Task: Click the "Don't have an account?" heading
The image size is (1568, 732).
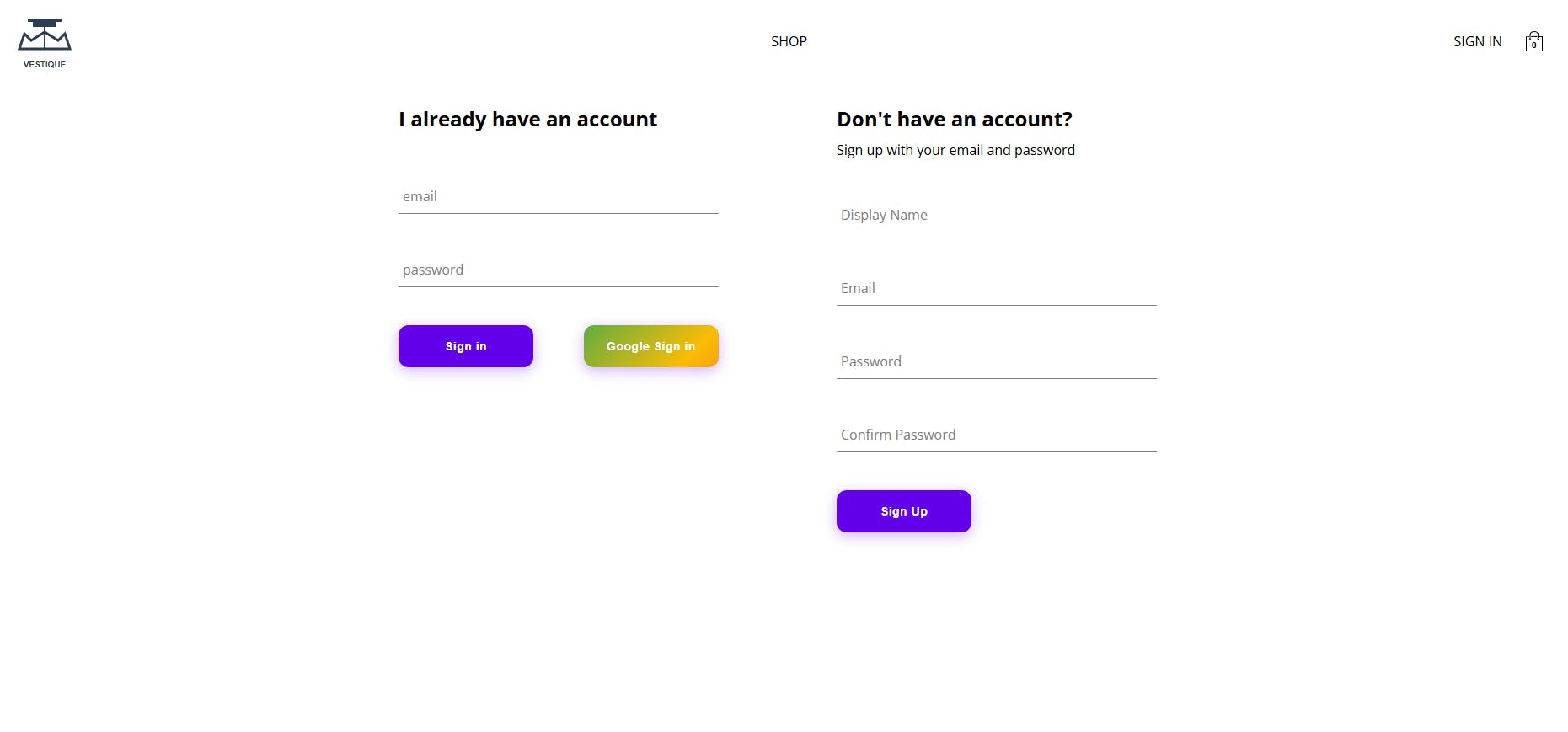Action: (954, 120)
